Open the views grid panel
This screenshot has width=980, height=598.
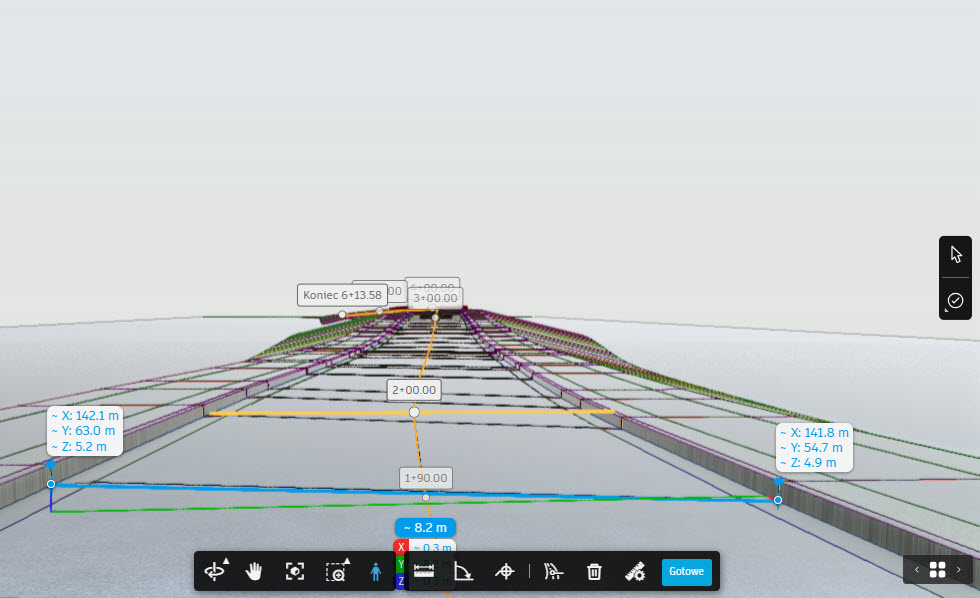pyautogui.click(x=937, y=570)
